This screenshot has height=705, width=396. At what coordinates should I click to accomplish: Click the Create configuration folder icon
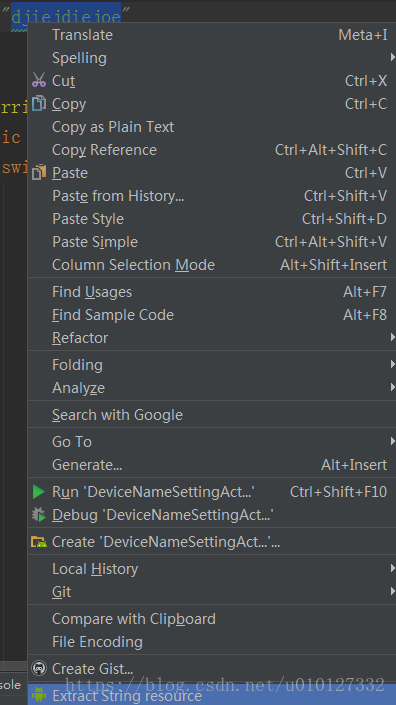(x=39, y=542)
